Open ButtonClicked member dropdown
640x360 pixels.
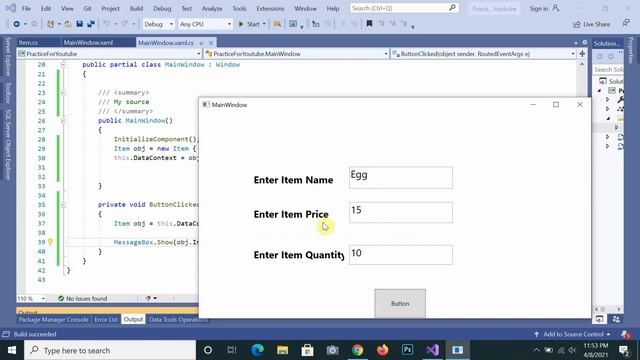click(483, 53)
